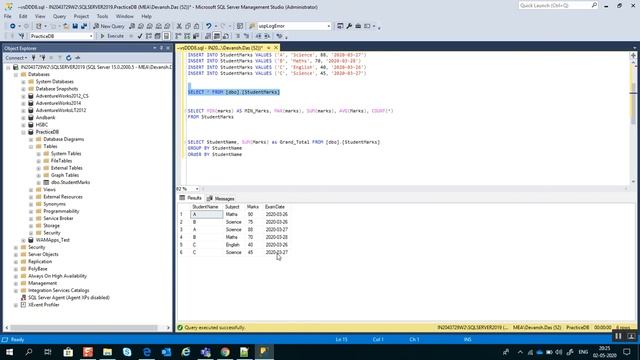The width and height of the screenshot is (640, 360).
Task: Toggle auto-hide pin on Object Explorer
Action: click(161, 48)
